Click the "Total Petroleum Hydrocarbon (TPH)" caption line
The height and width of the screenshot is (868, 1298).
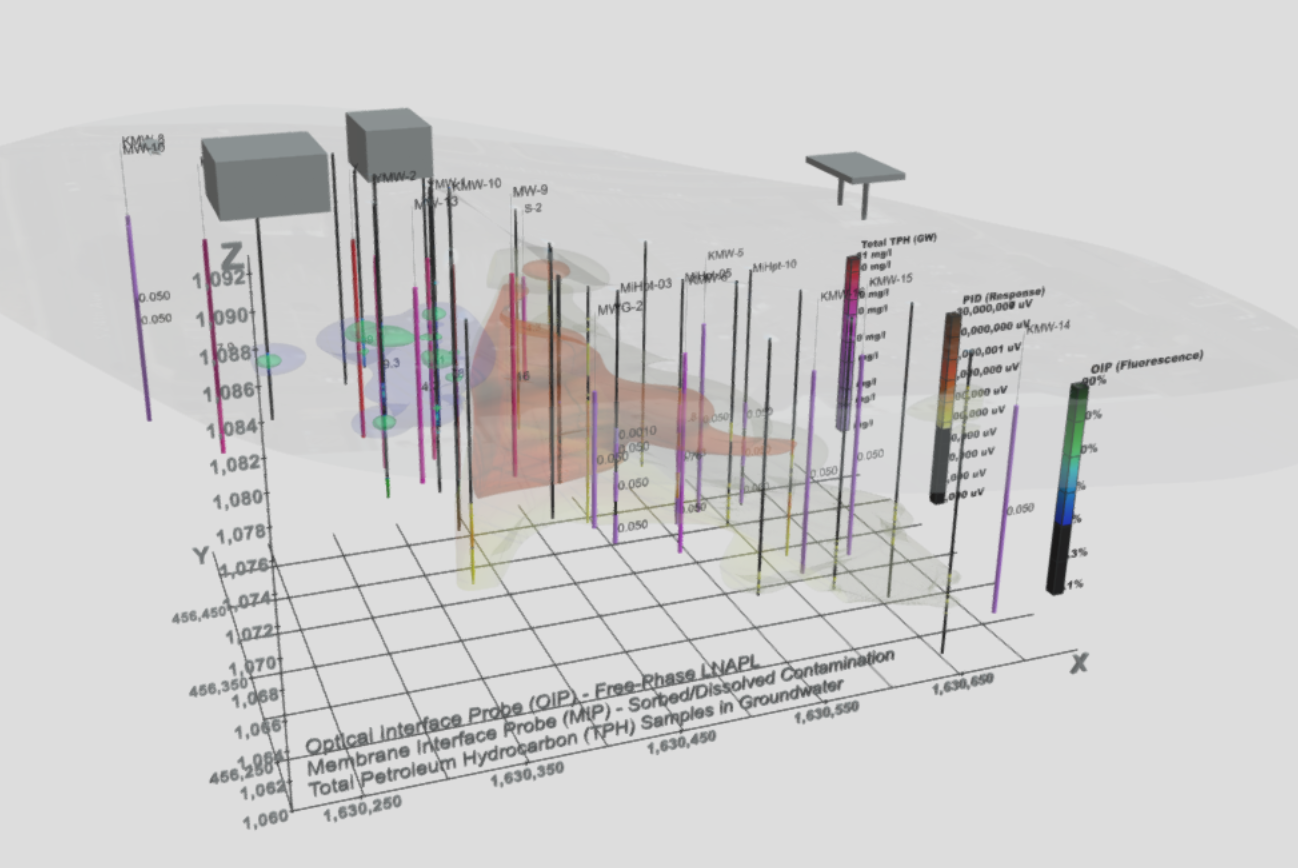point(575,738)
